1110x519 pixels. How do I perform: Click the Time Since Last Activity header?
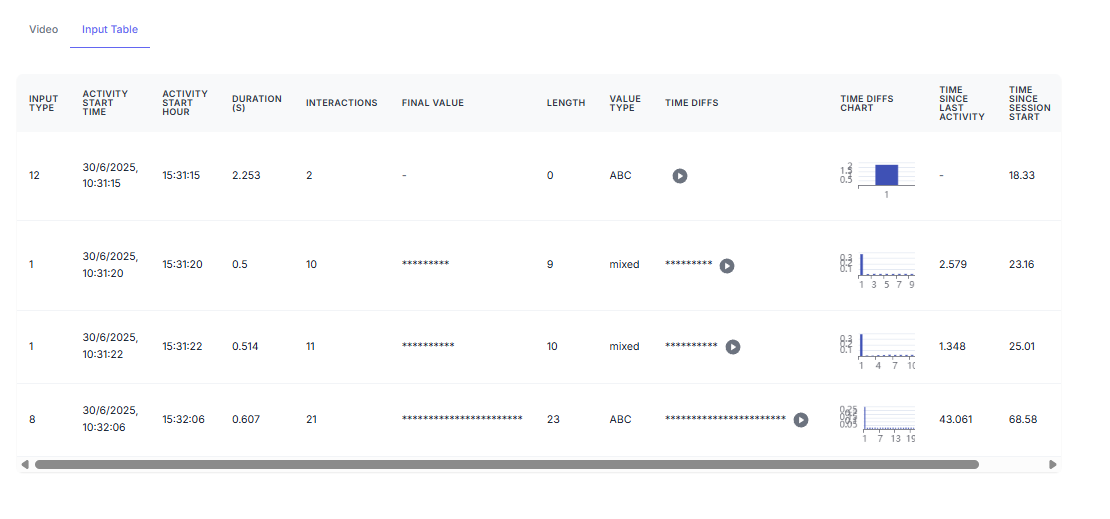[x=962, y=103]
